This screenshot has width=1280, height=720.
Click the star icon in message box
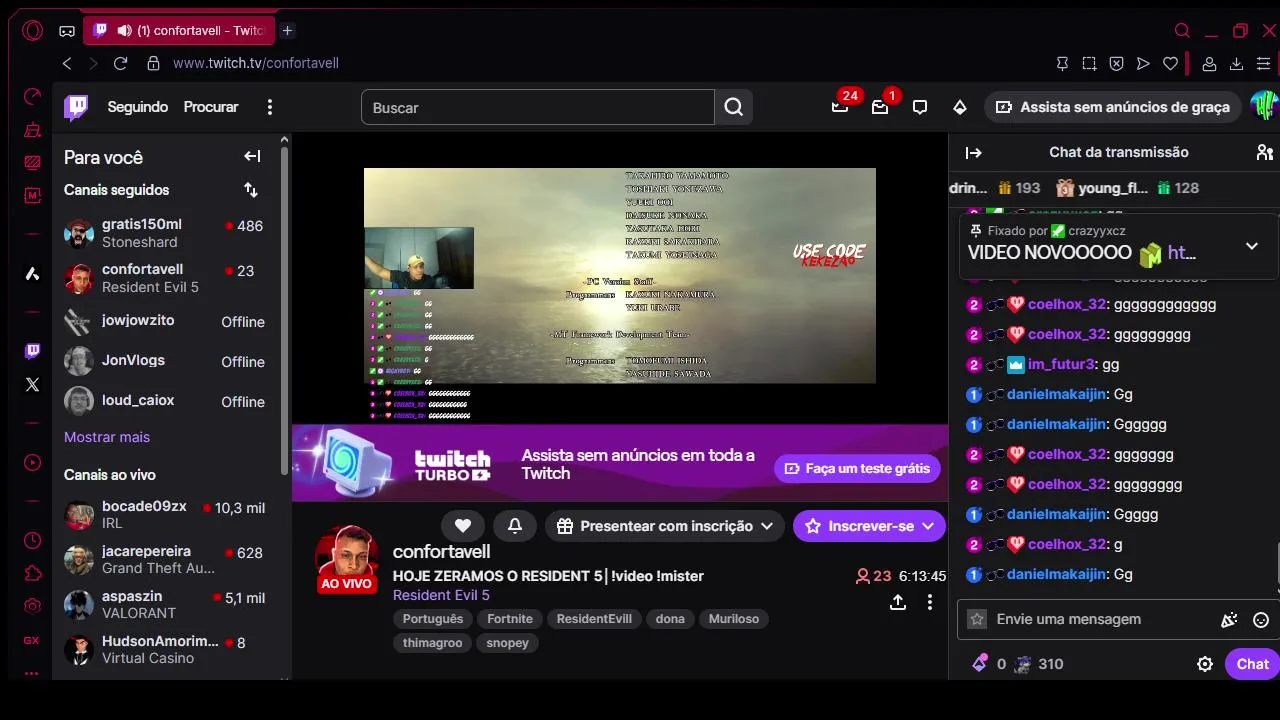pyautogui.click(x=977, y=619)
